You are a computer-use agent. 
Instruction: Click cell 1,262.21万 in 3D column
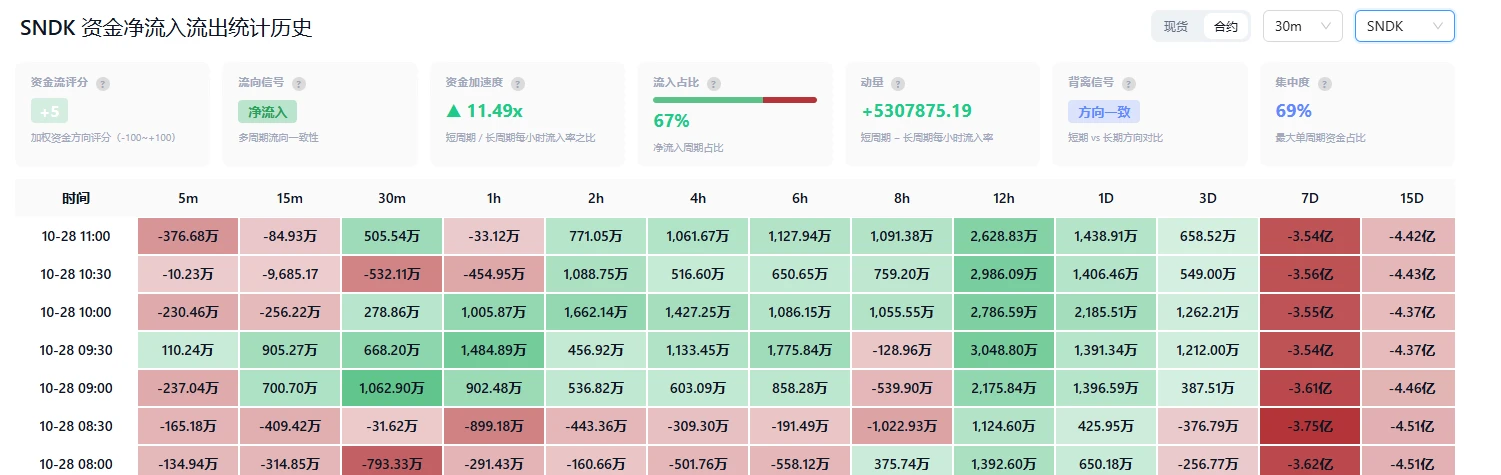[x=1208, y=312]
